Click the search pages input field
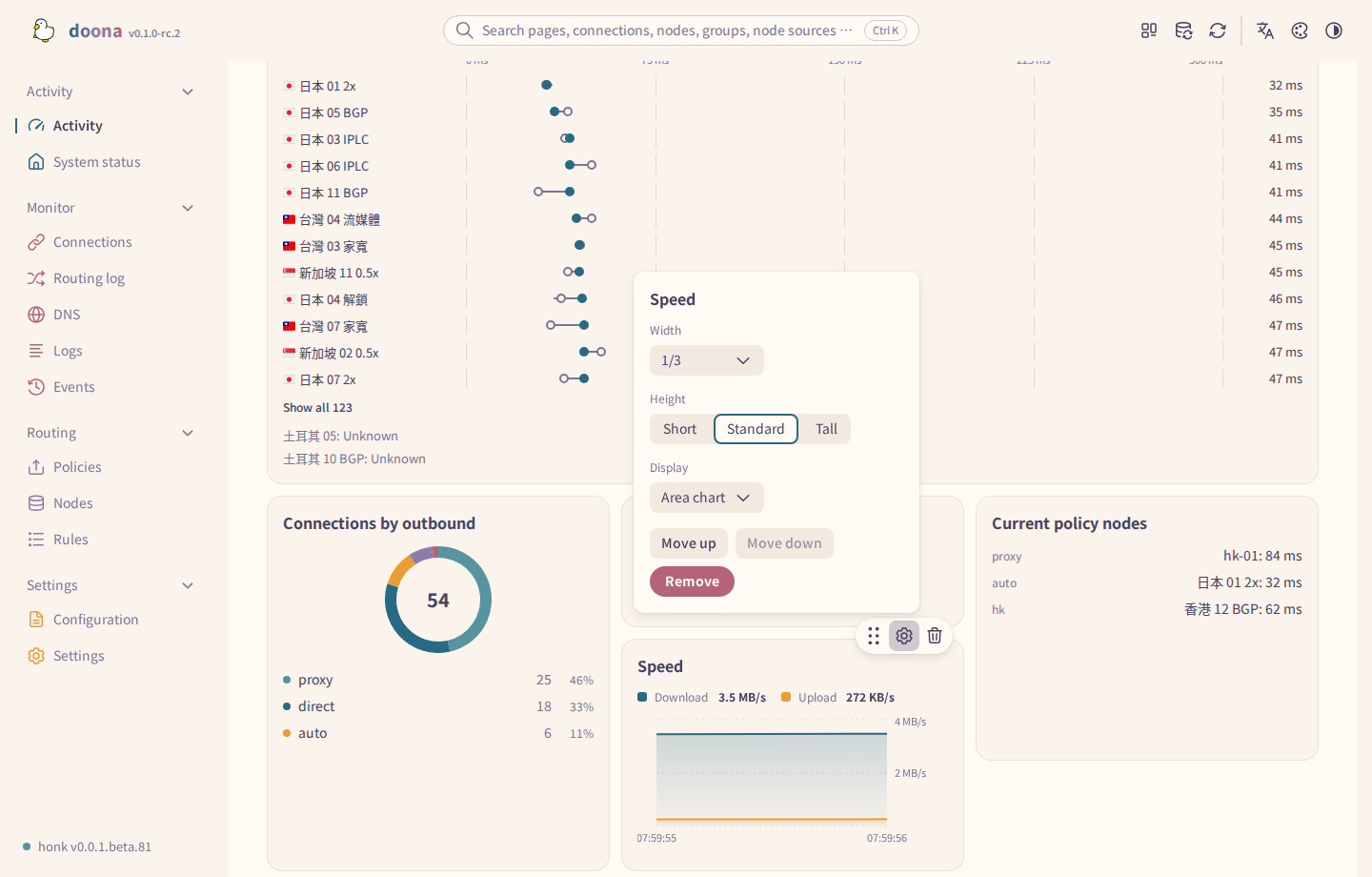The image size is (1372, 877). [x=681, y=31]
